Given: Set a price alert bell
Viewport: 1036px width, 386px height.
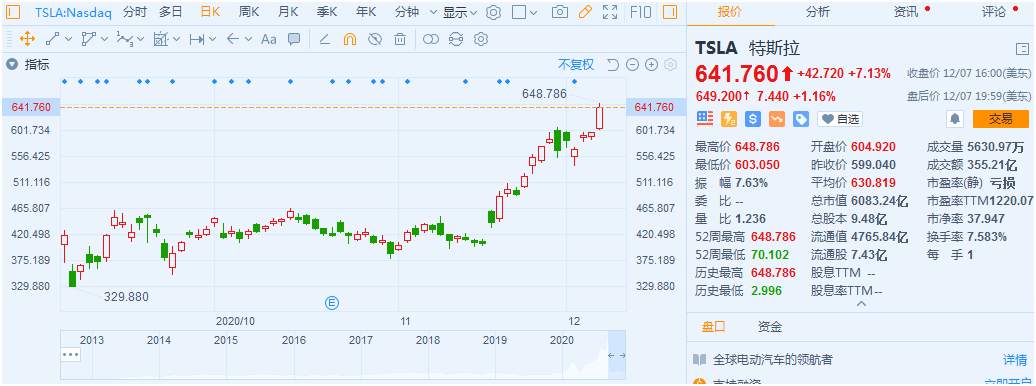Looking at the screenshot, I should coord(955,119).
